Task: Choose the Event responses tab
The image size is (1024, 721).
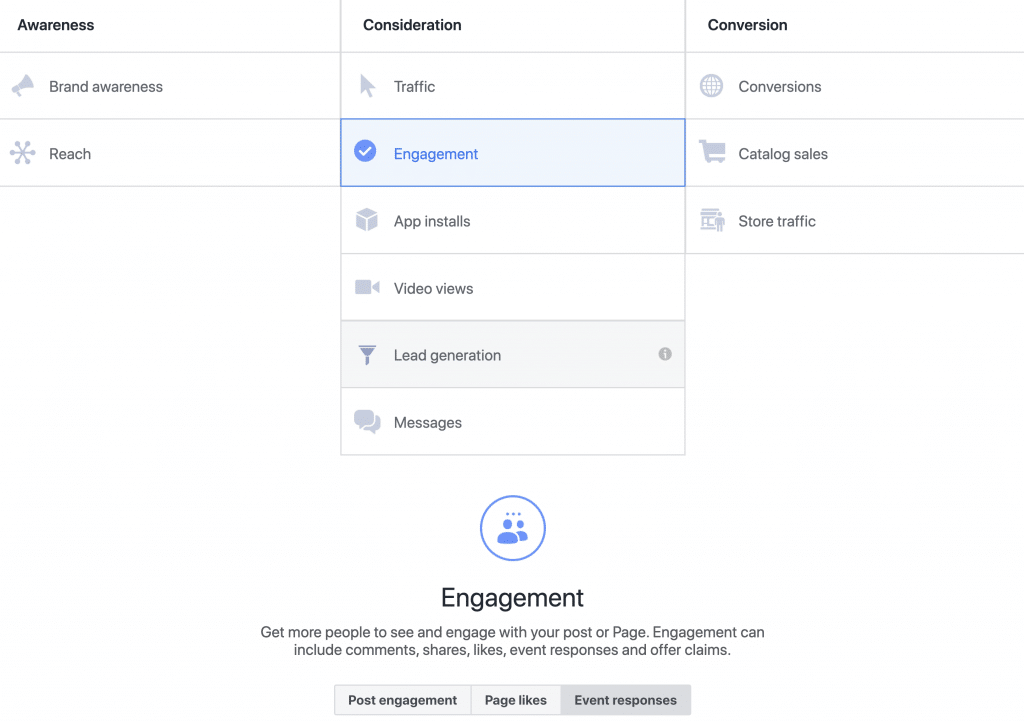Action: 626,700
